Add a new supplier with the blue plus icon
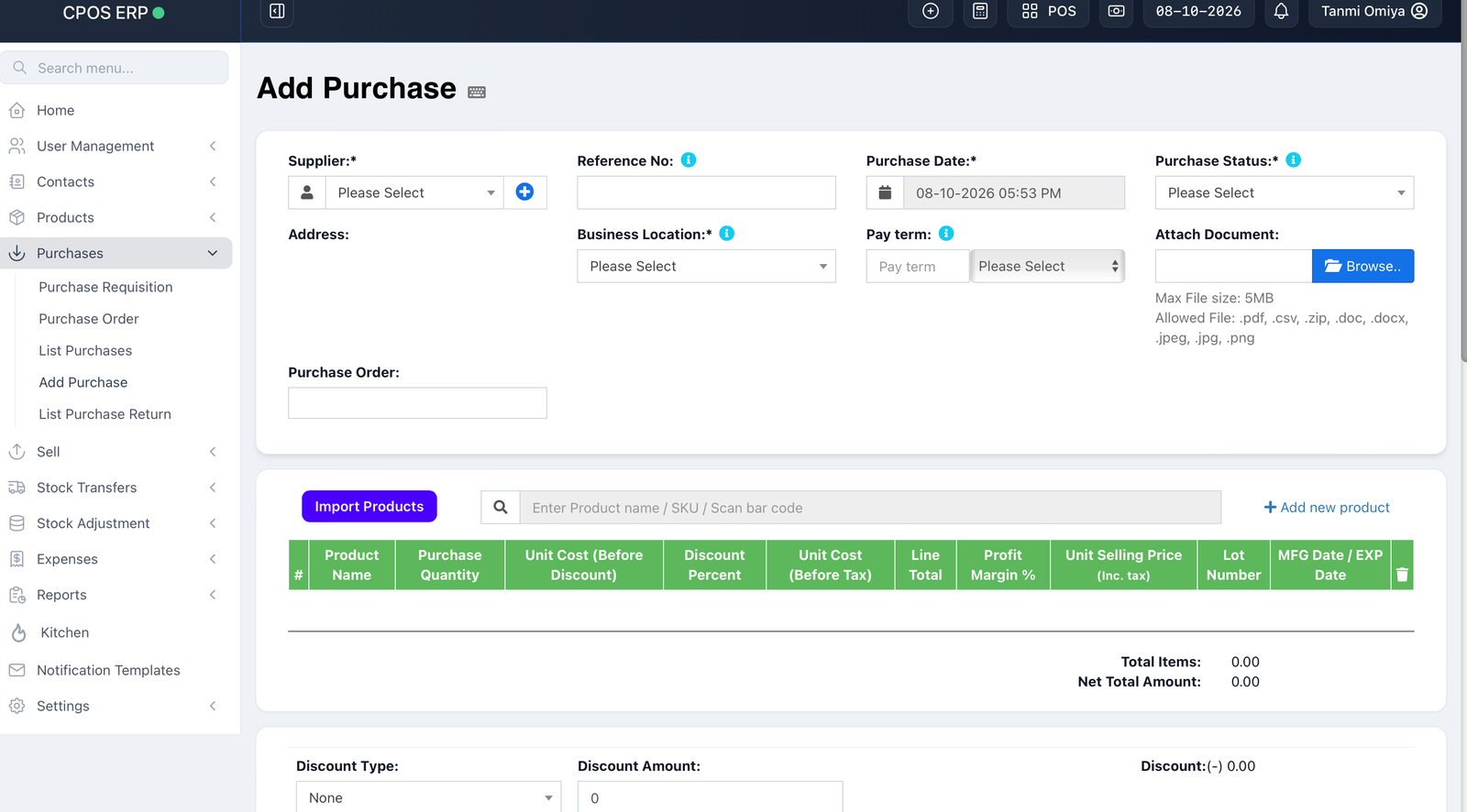The height and width of the screenshot is (812, 1467). (x=524, y=192)
